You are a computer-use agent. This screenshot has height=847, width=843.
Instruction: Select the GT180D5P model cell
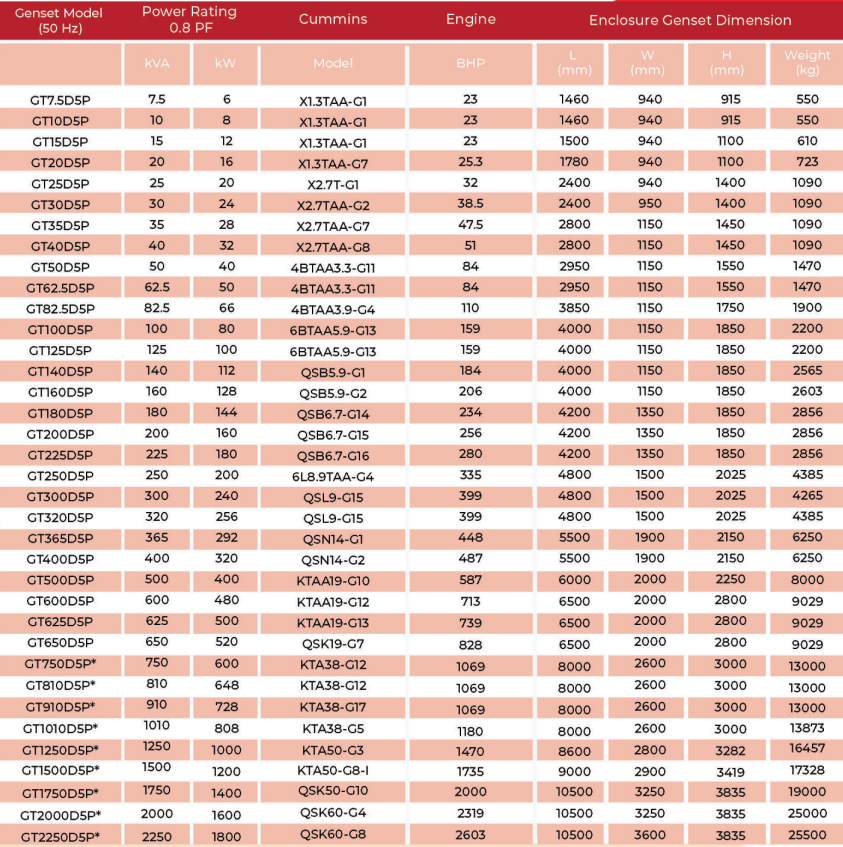coord(60,413)
